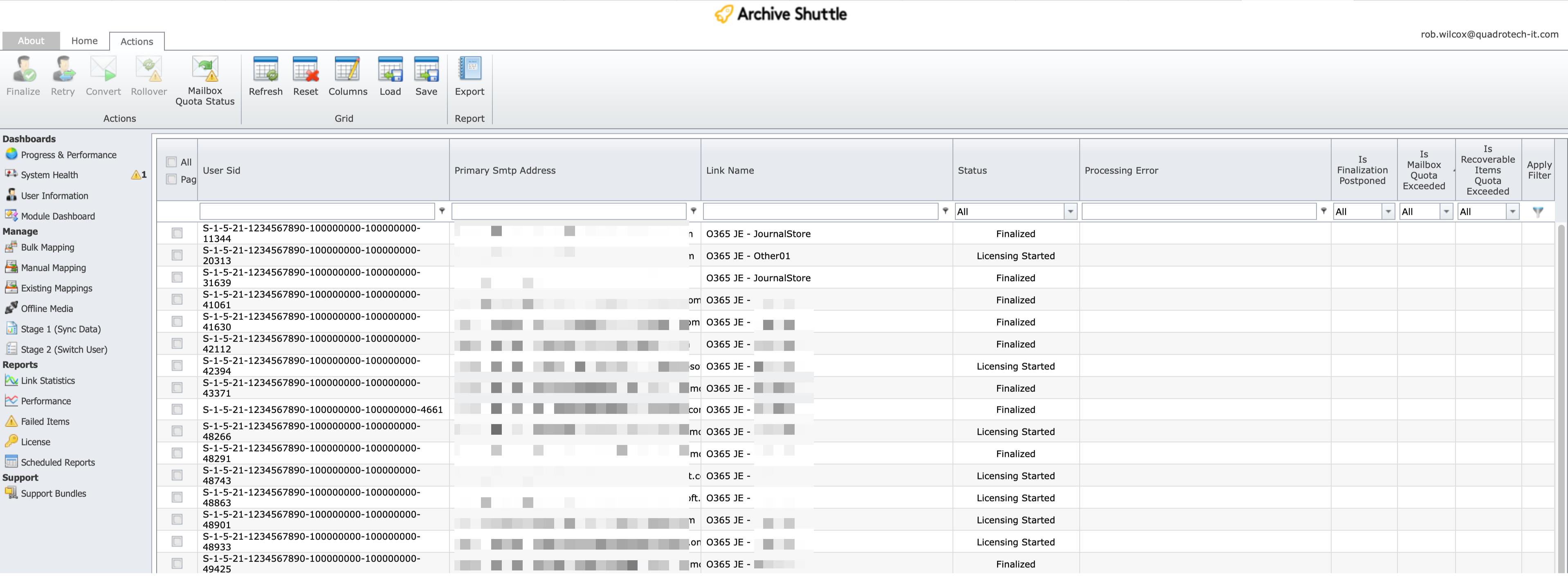The height and width of the screenshot is (577, 1568).
Task: Open the Failed Items report
Action: click(45, 421)
